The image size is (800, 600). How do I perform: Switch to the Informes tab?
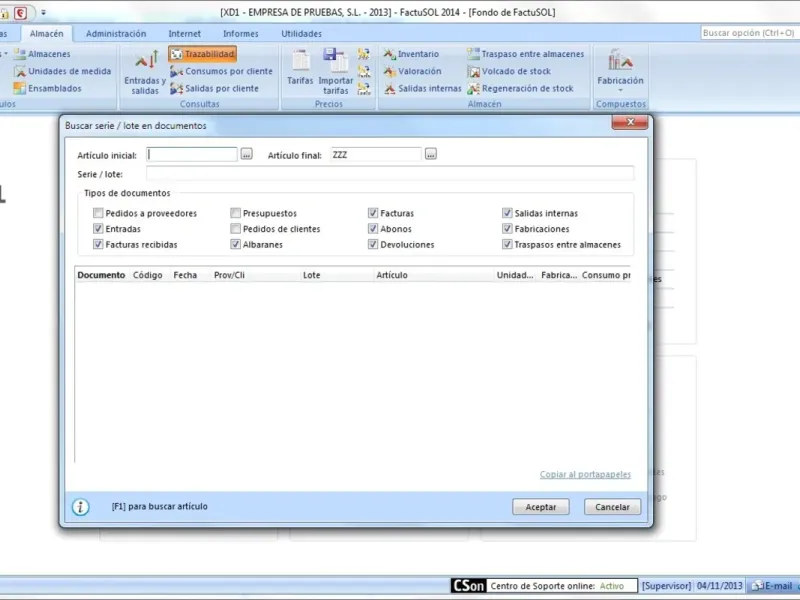[240, 34]
